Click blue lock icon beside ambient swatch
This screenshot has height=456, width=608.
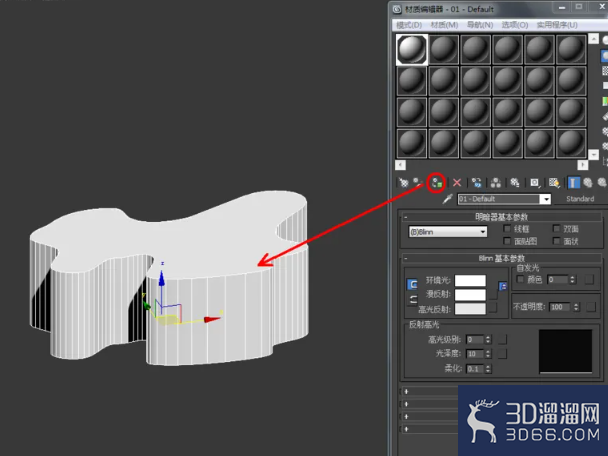coord(503,286)
